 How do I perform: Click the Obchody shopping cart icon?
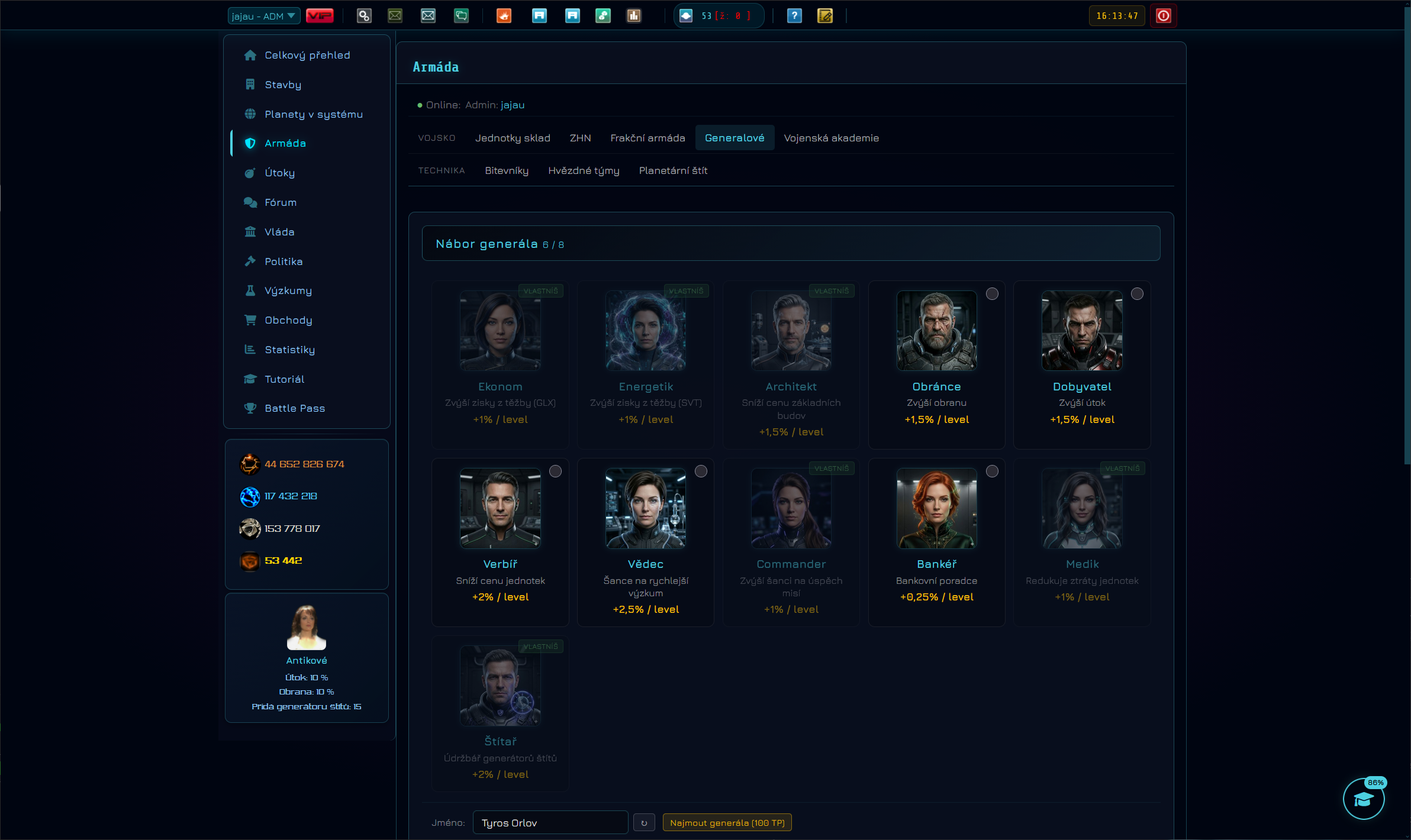pos(250,320)
